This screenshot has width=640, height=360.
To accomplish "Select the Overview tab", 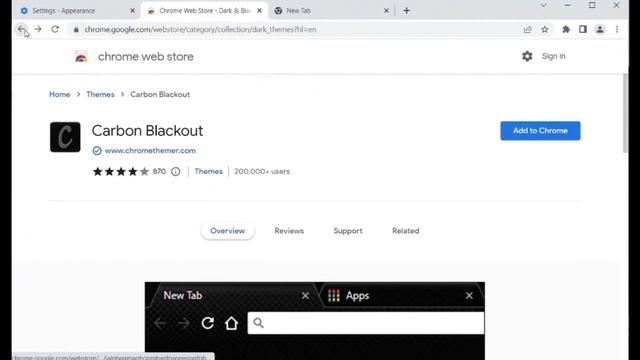I will (228, 231).
